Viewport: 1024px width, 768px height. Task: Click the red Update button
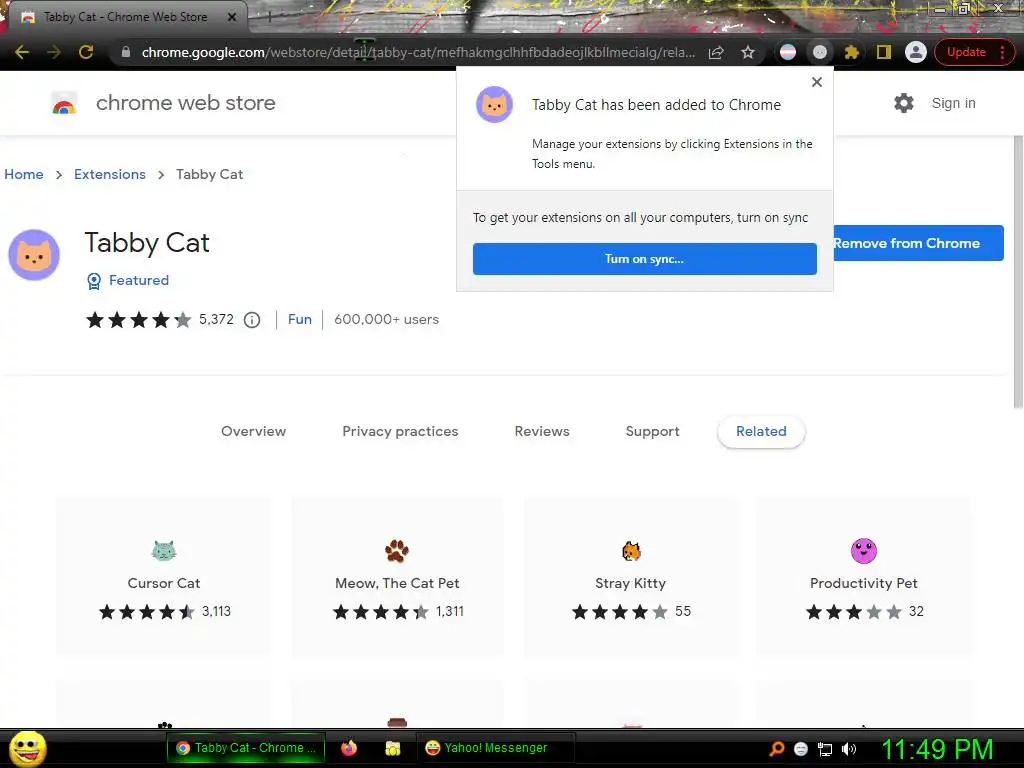pyautogui.click(x=966, y=52)
